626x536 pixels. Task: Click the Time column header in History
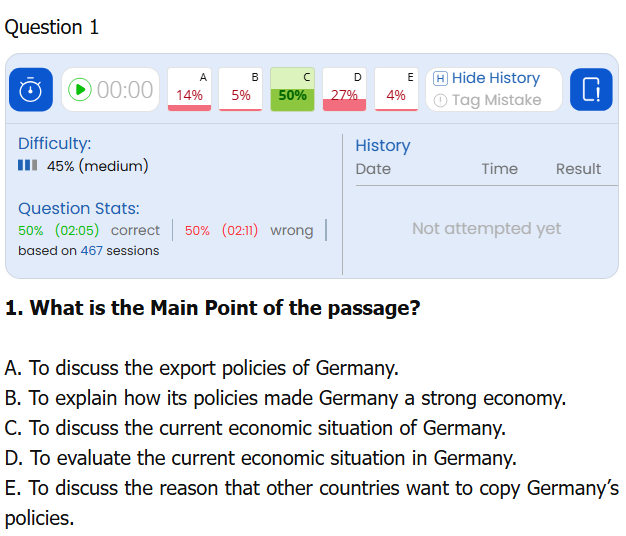tap(499, 169)
